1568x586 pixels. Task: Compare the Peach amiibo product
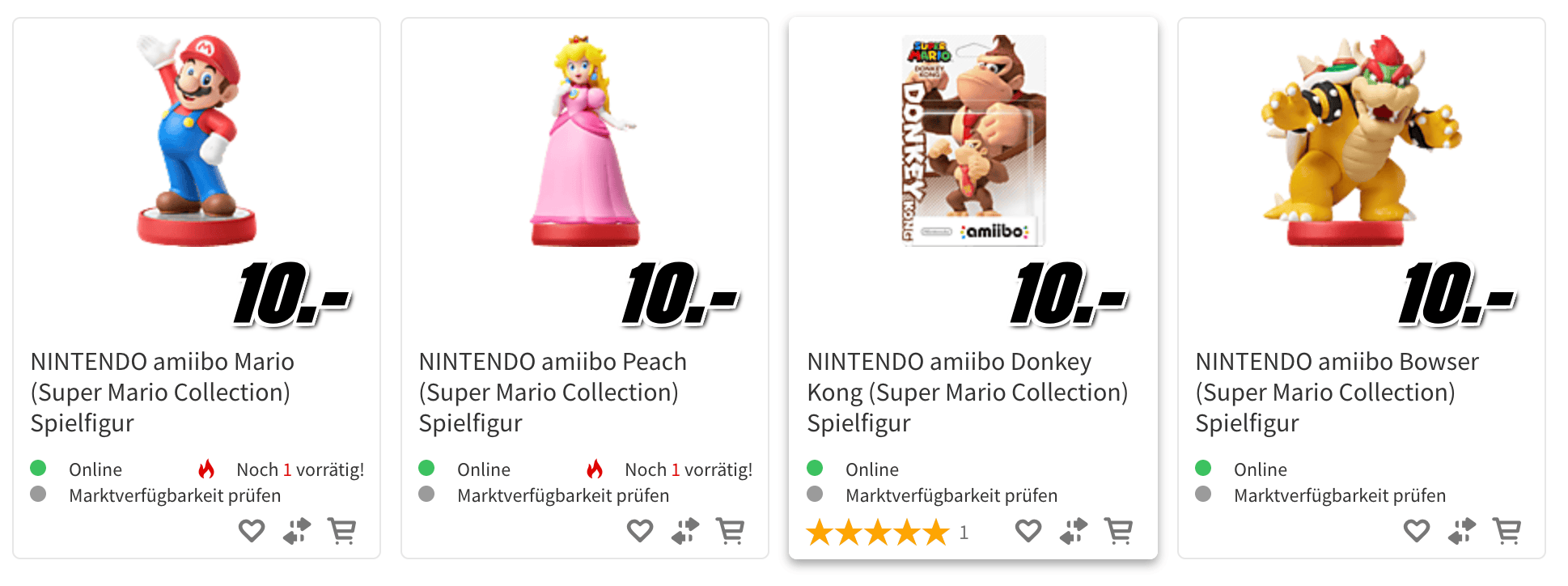point(685,531)
